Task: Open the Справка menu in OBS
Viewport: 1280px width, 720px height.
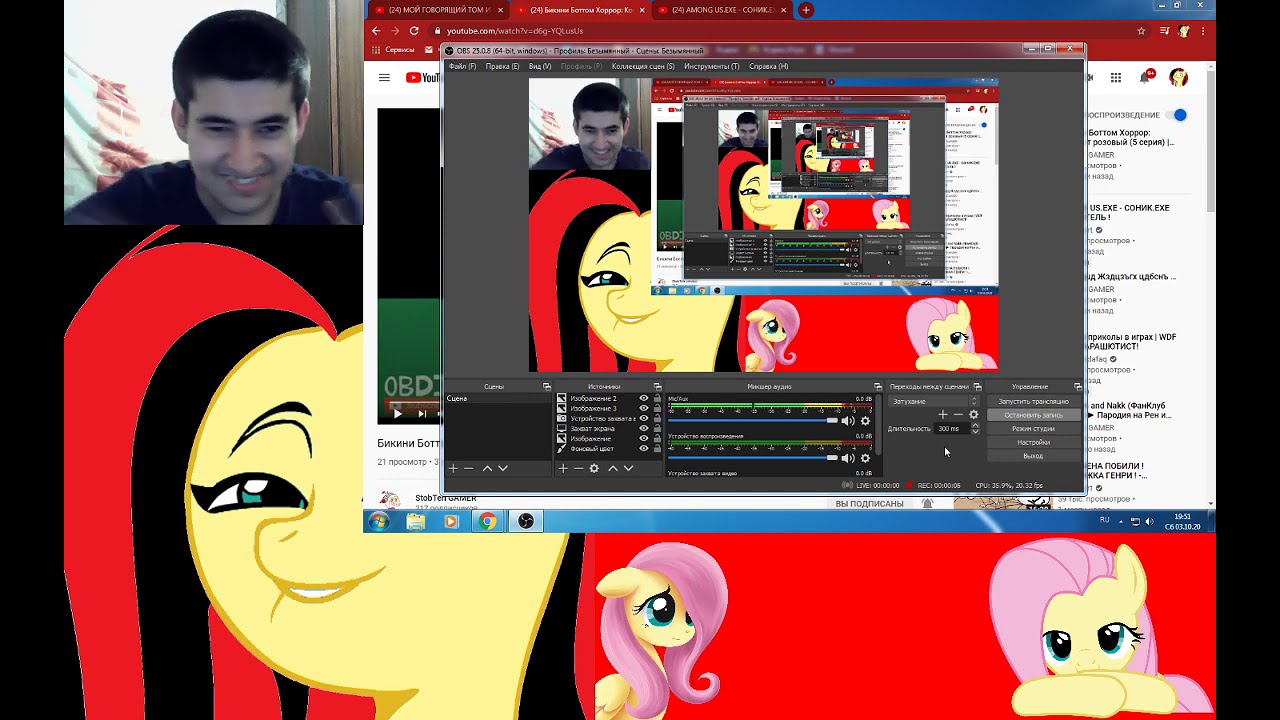Action: tap(768, 66)
